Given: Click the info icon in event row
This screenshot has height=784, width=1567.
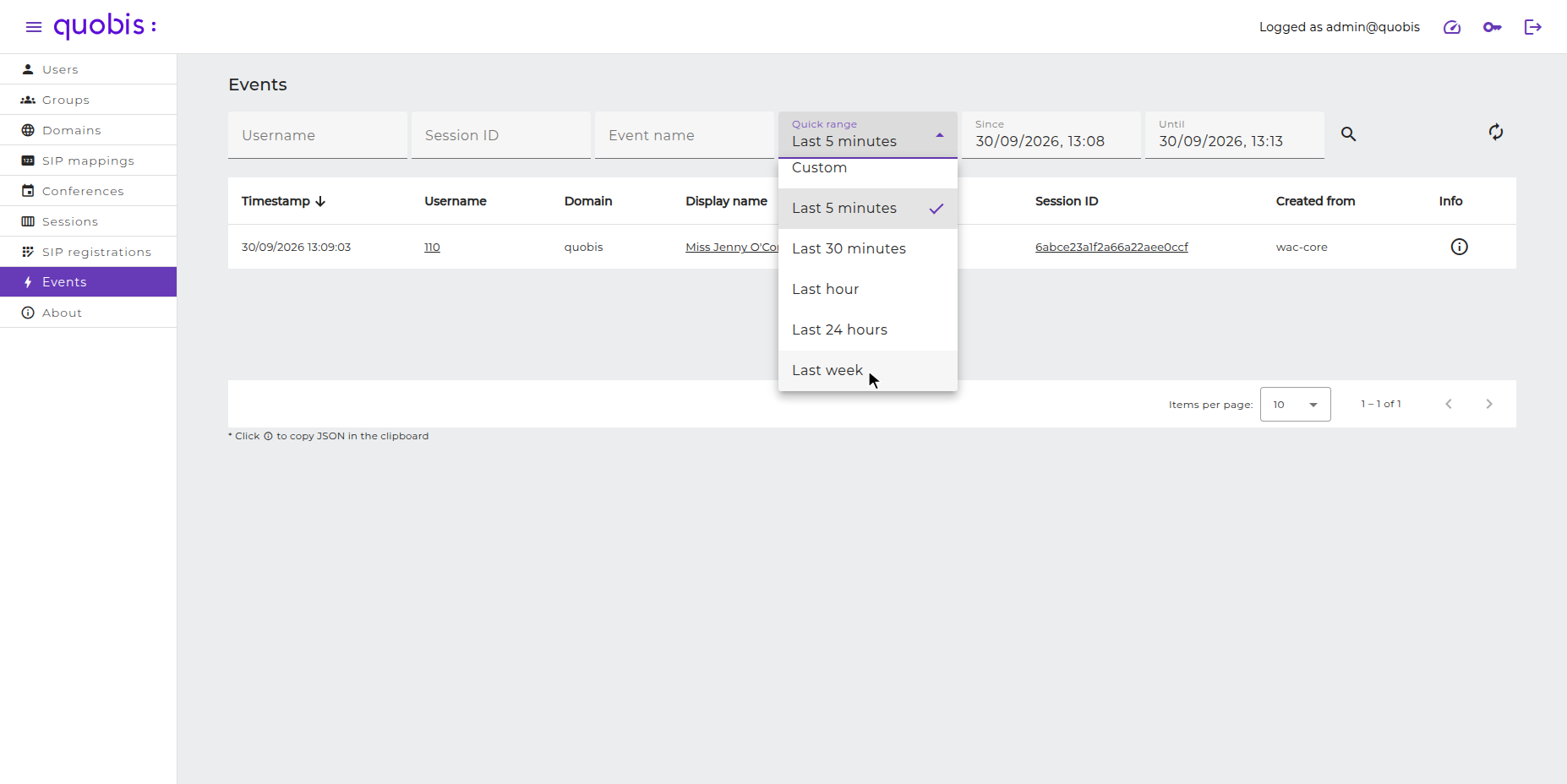Looking at the screenshot, I should coord(1460,247).
